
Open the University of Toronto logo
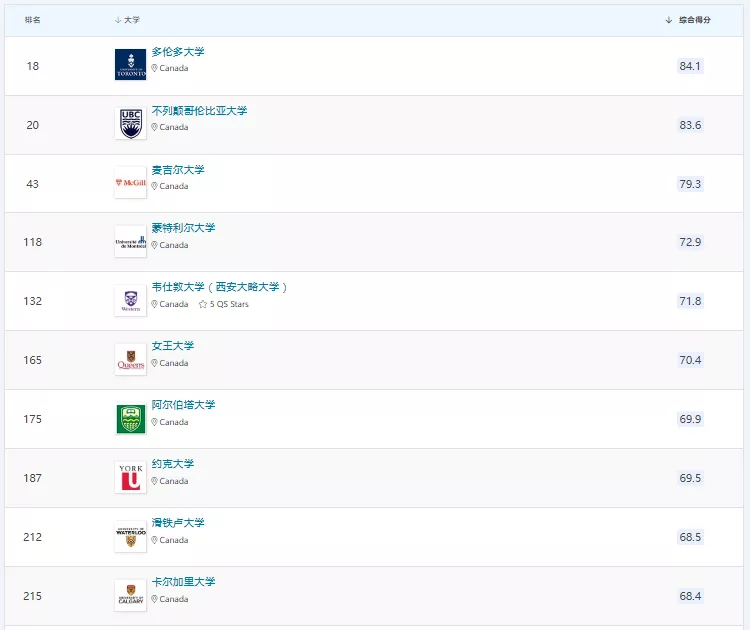(131, 65)
